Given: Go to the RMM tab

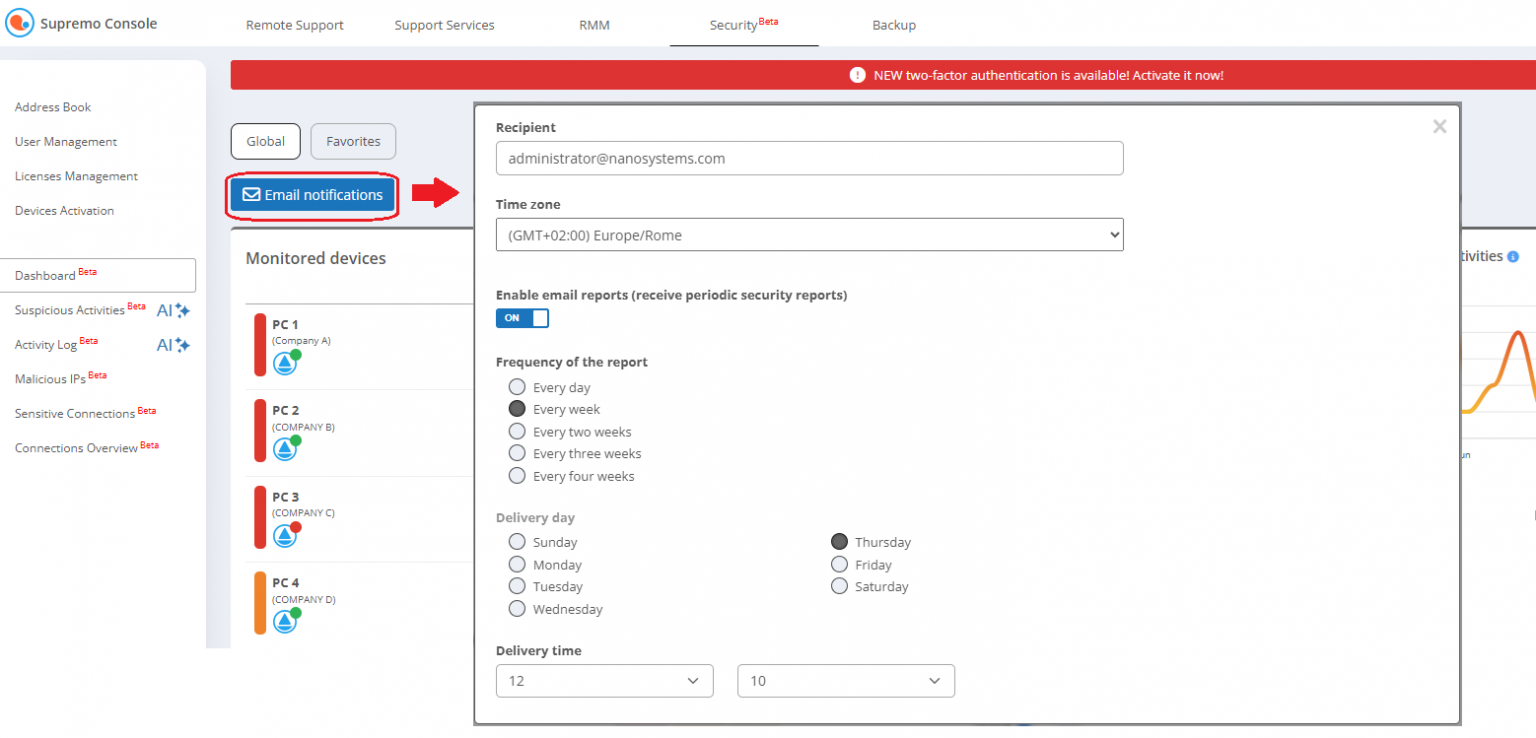Looking at the screenshot, I should tap(594, 25).
